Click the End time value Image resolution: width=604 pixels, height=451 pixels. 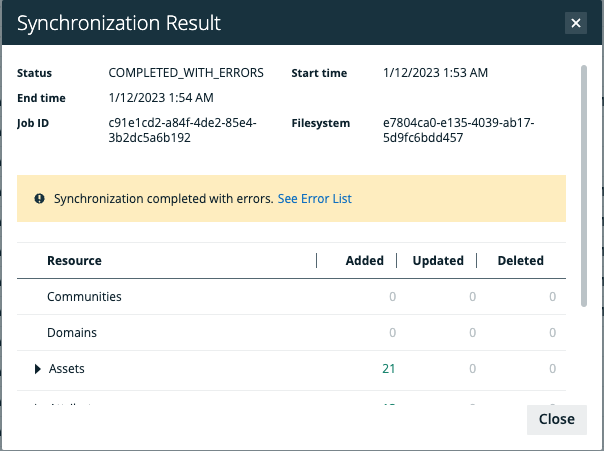pyautogui.click(x=161, y=98)
